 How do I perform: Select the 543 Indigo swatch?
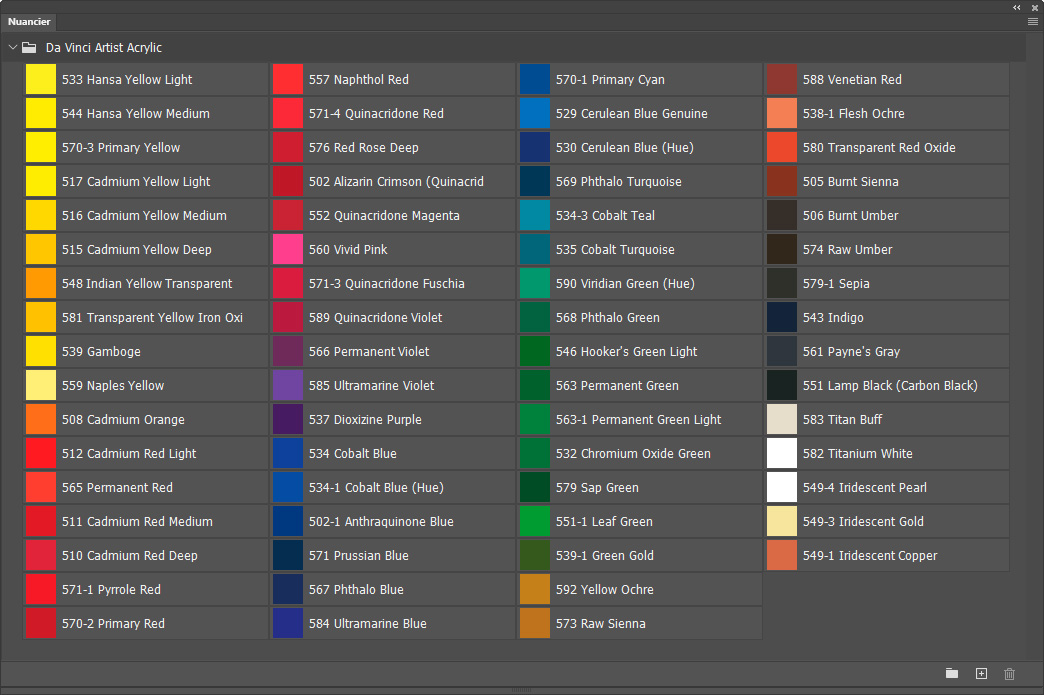click(887, 318)
